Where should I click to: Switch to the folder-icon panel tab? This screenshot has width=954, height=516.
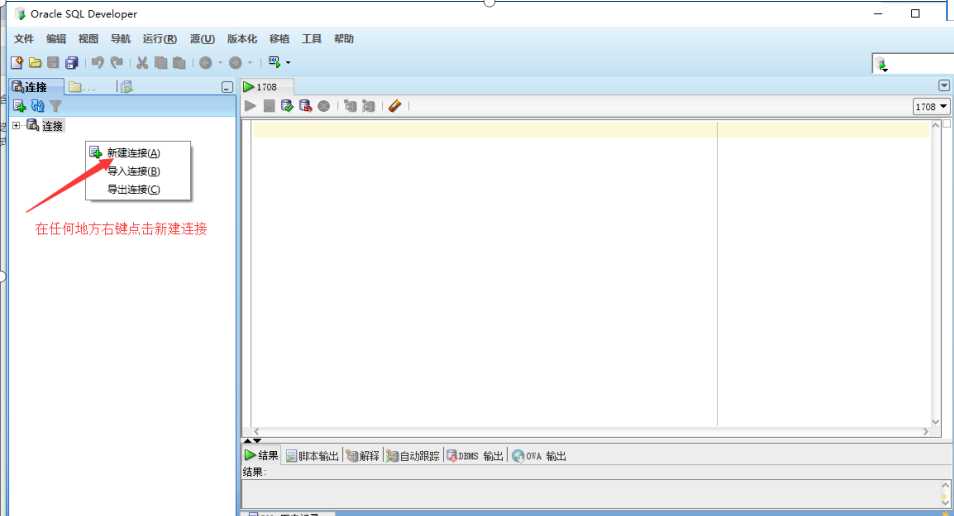pyautogui.click(x=82, y=87)
